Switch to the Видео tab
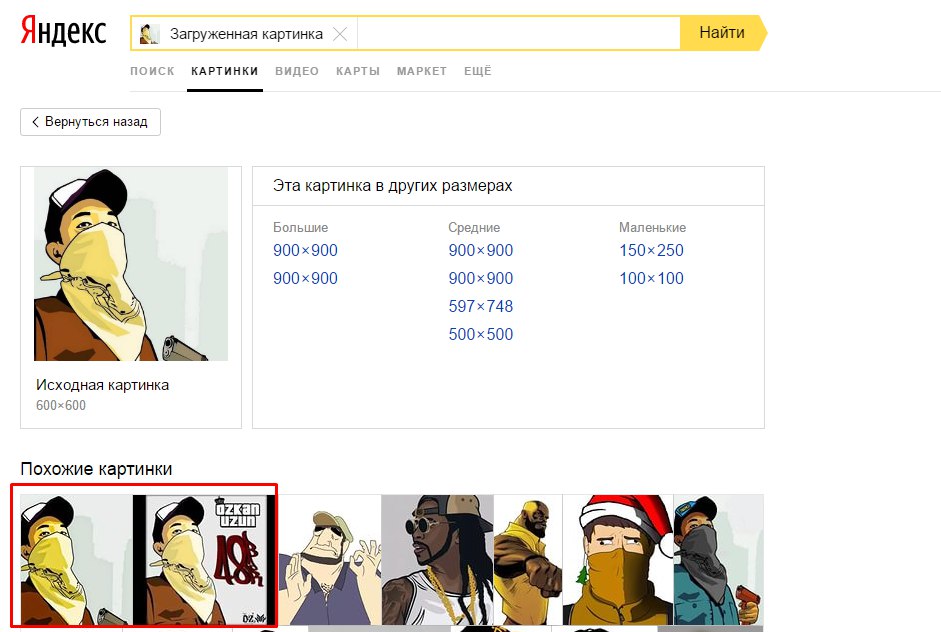 pos(297,71)
